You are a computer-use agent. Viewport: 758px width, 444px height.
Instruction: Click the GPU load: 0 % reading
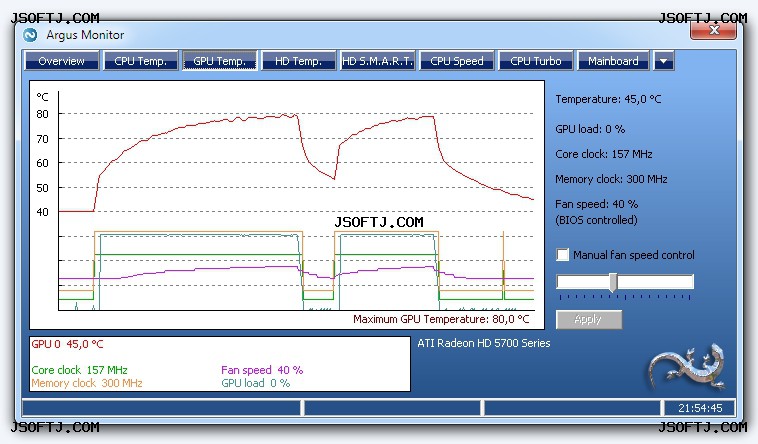tap(590, 129)
